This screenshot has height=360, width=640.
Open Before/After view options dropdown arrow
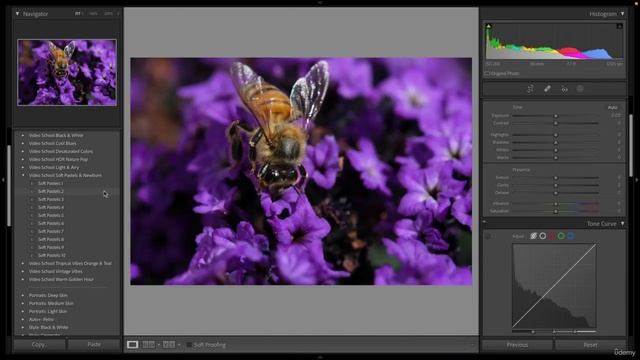[x=179, y=345]
